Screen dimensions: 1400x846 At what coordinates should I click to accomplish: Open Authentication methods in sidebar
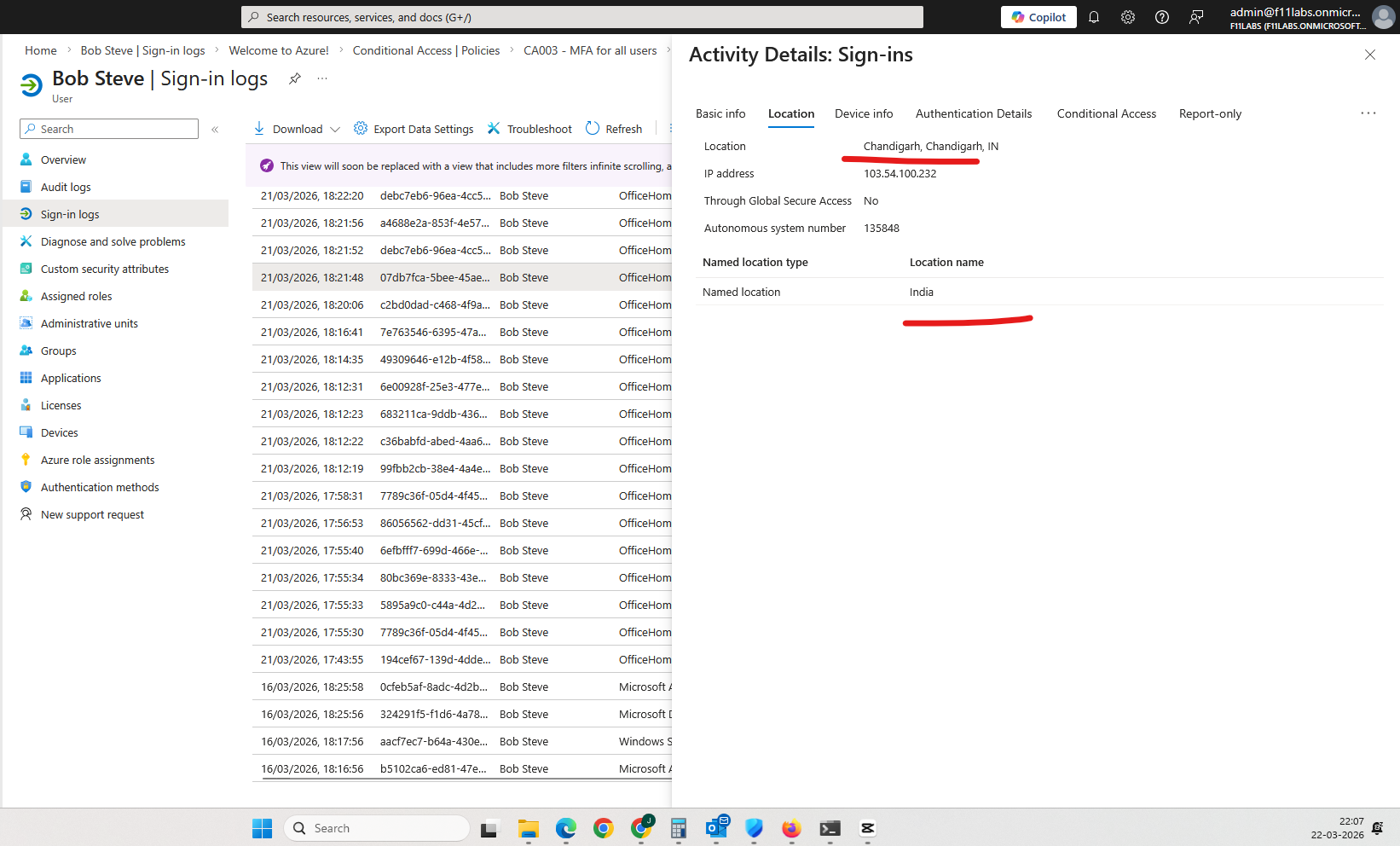100,487
